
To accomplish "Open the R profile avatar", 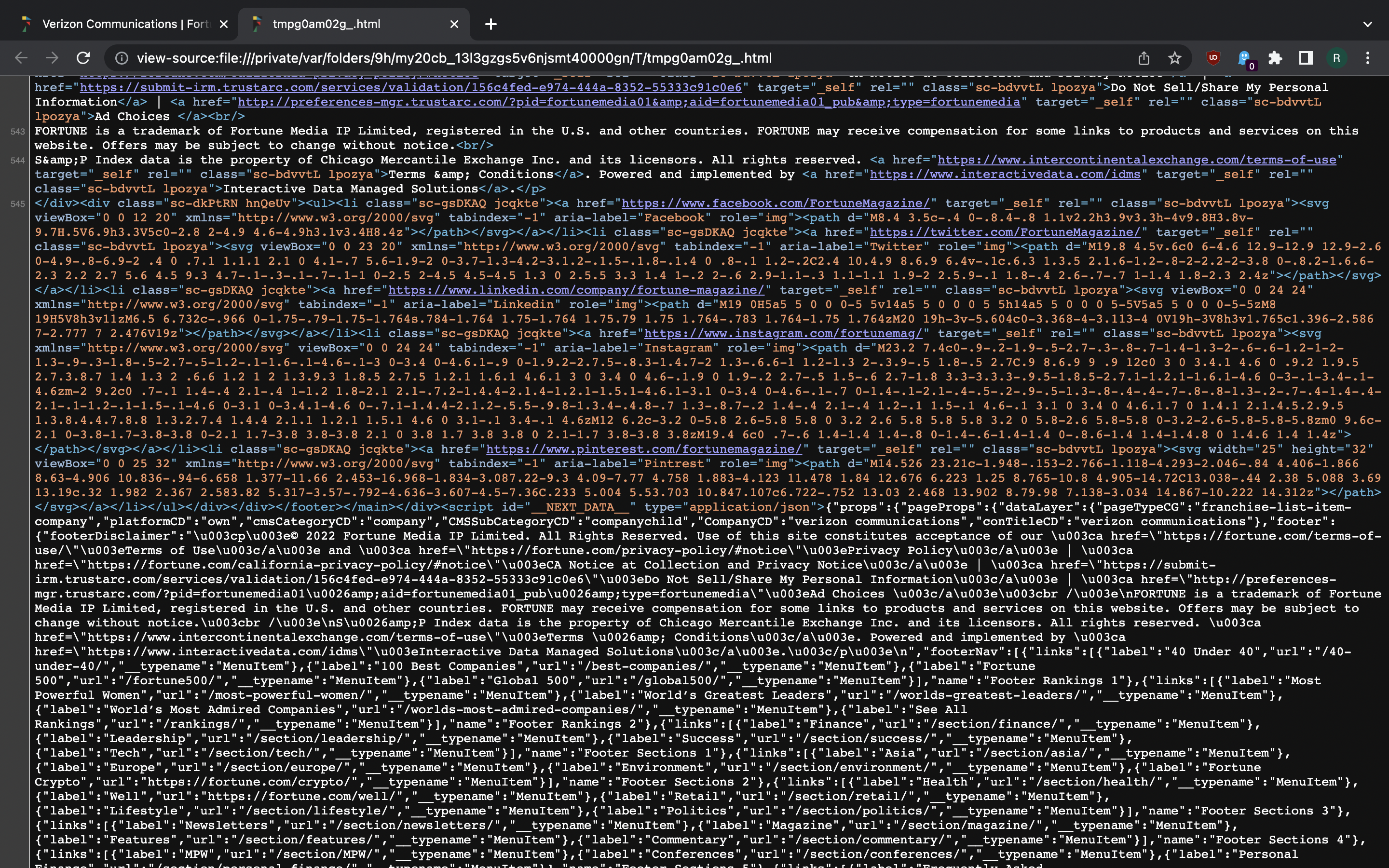I will coord(1336,58).
